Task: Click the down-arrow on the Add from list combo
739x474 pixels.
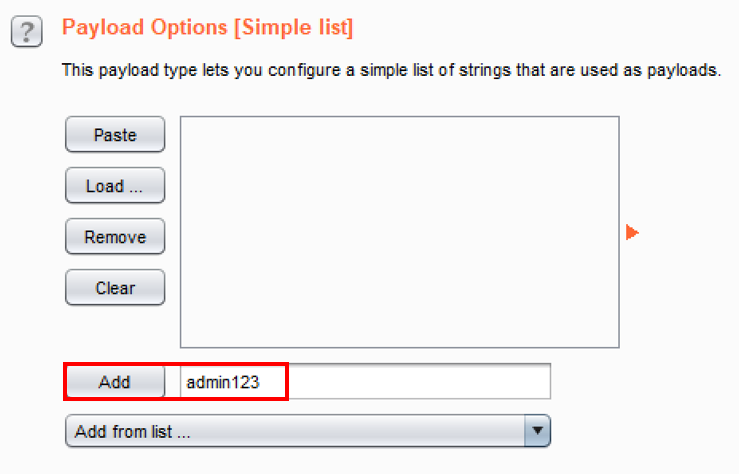Action: coord(538,432)
